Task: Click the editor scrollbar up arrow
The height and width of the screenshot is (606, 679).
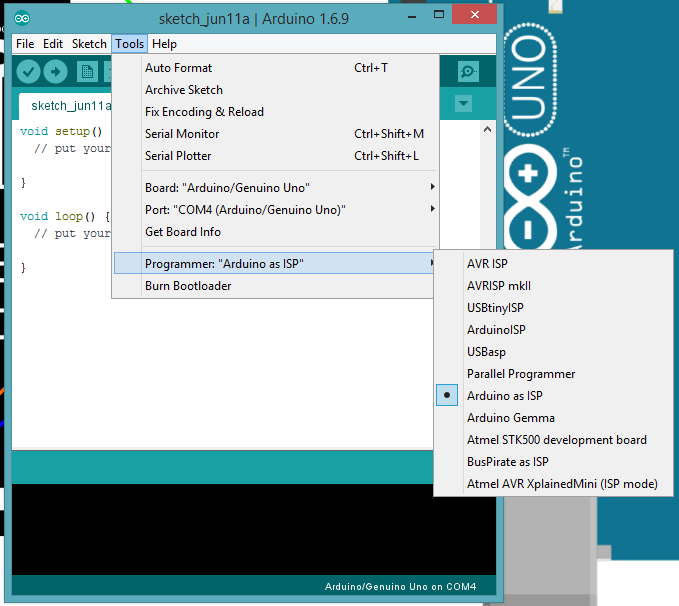Action: (488, 129)
